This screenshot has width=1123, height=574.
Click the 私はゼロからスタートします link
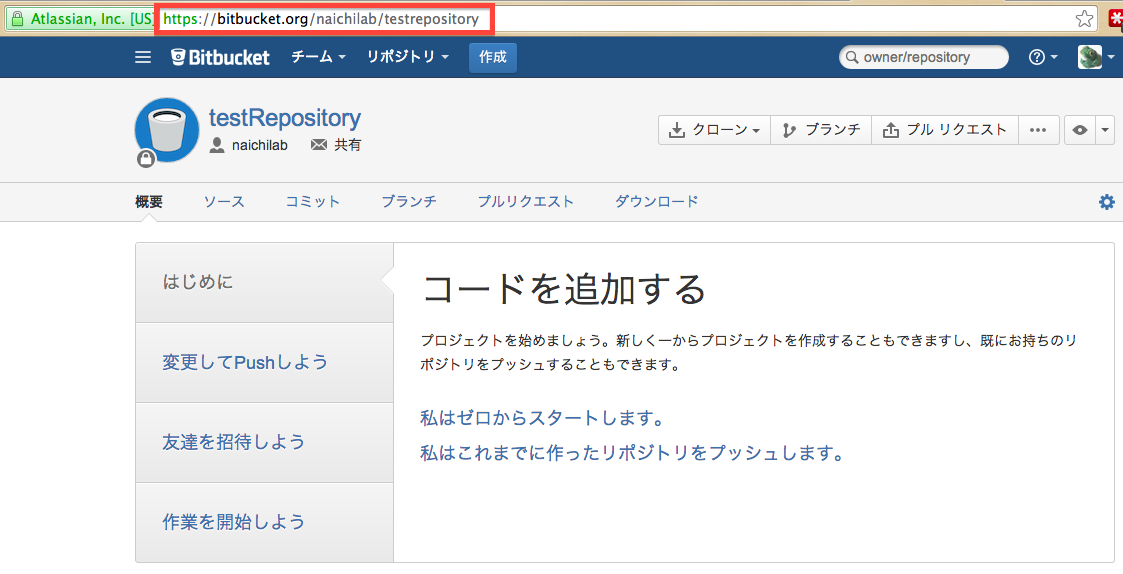(x=542, y=418)
